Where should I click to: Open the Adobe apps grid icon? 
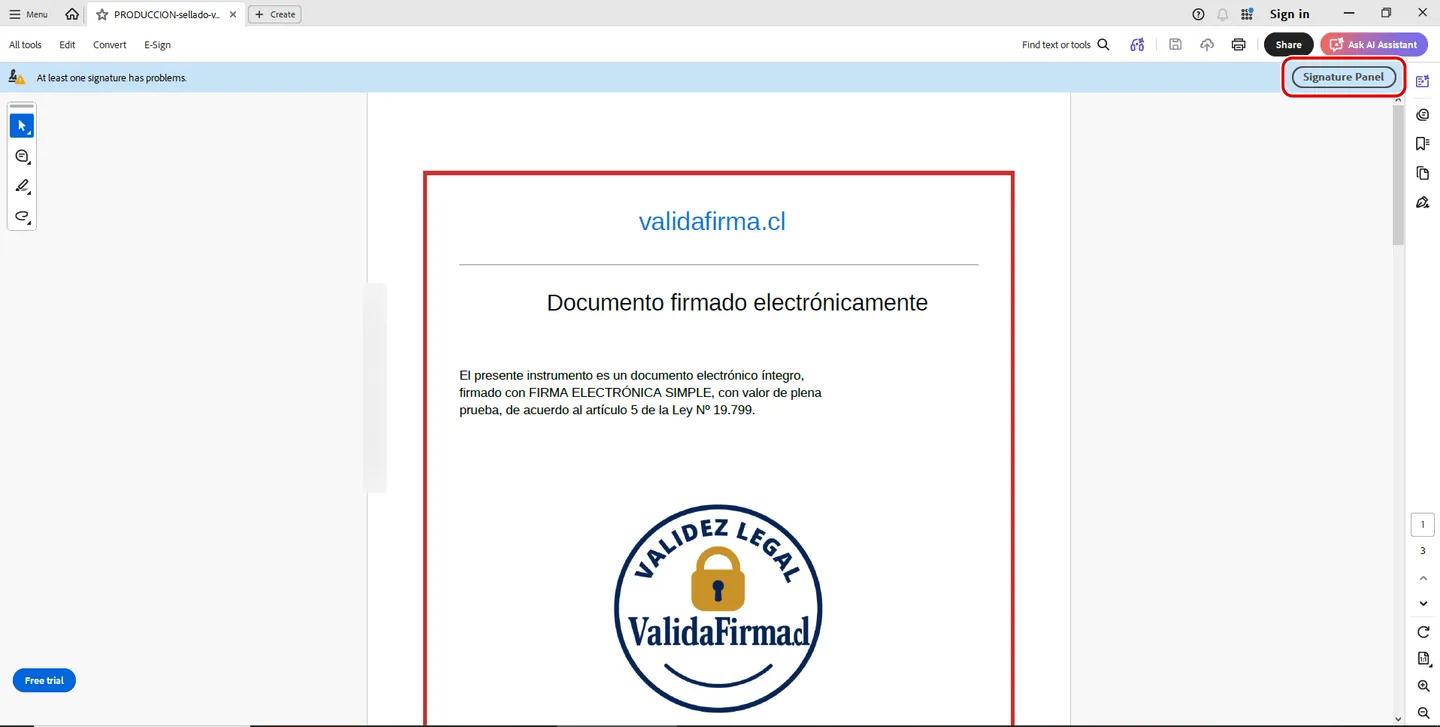coord(1247,14)
